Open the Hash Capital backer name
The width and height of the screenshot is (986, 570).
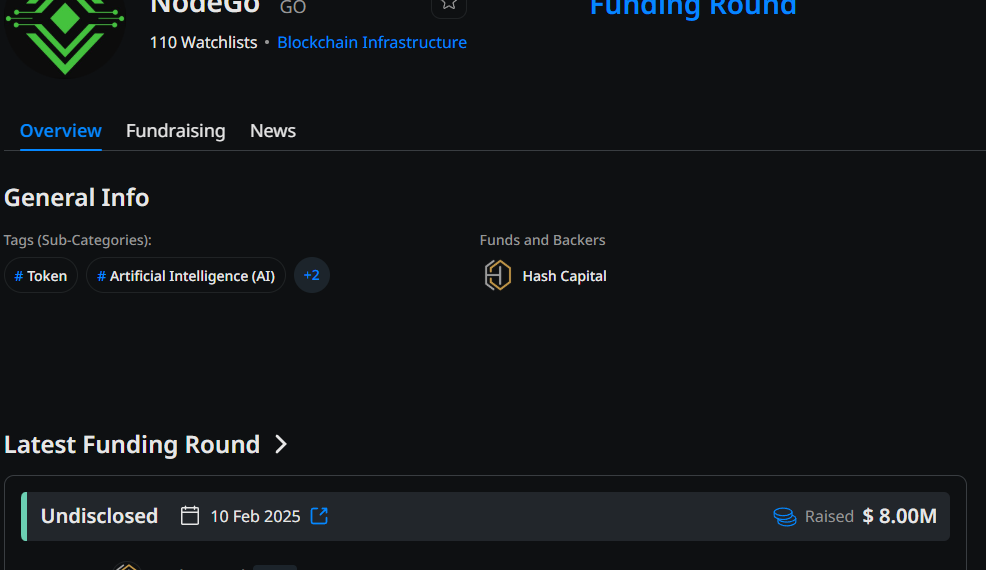click(x=564, y=276)
